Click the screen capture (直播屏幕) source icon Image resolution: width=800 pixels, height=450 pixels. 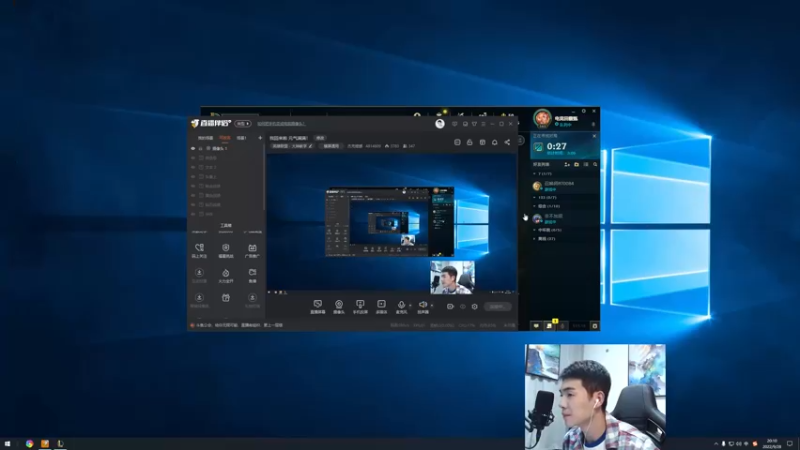click(x=317, y=305)
